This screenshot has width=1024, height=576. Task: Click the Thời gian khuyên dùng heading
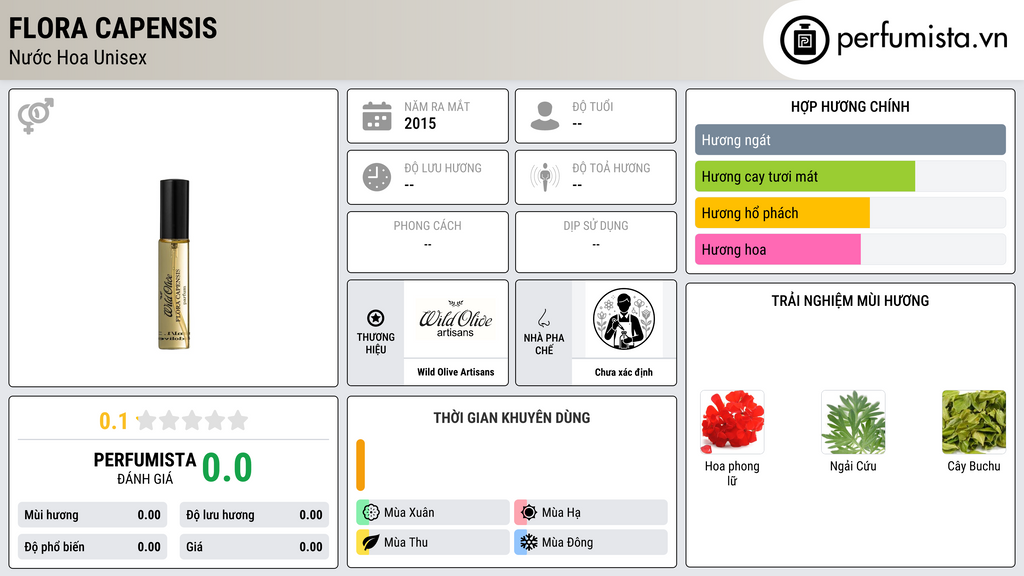tap(512, 417)
